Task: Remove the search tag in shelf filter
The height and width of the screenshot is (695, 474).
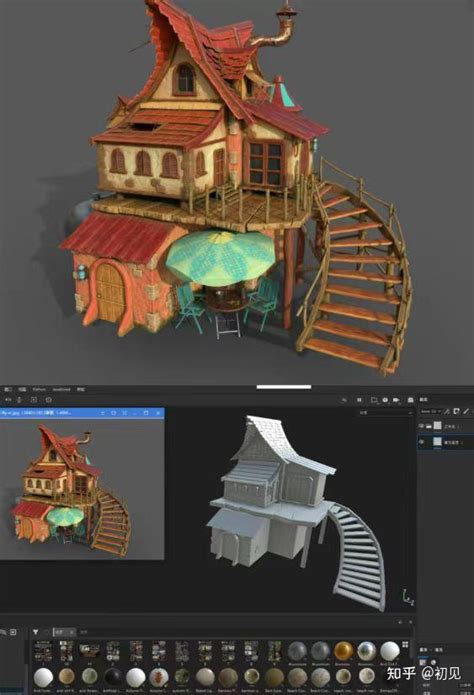Action: (71, 632)
